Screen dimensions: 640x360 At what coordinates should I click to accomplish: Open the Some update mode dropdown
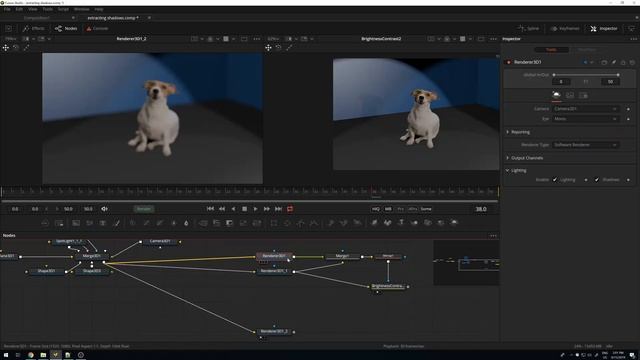426,209
